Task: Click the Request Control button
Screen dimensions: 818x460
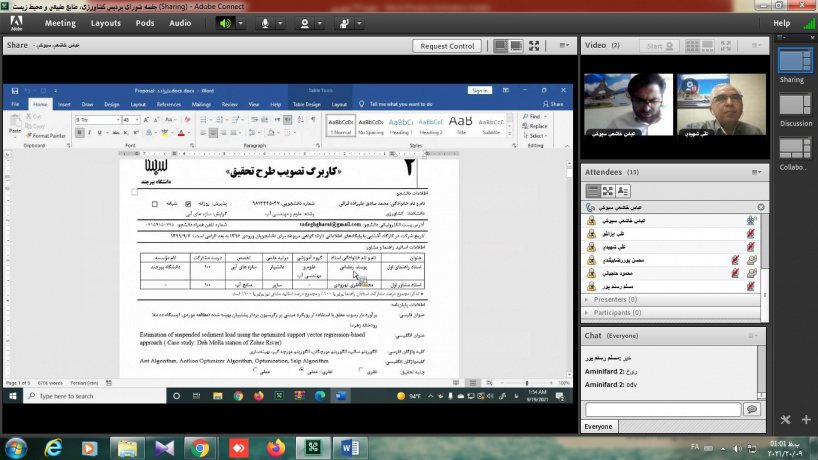Action: (x=448, y=46)
